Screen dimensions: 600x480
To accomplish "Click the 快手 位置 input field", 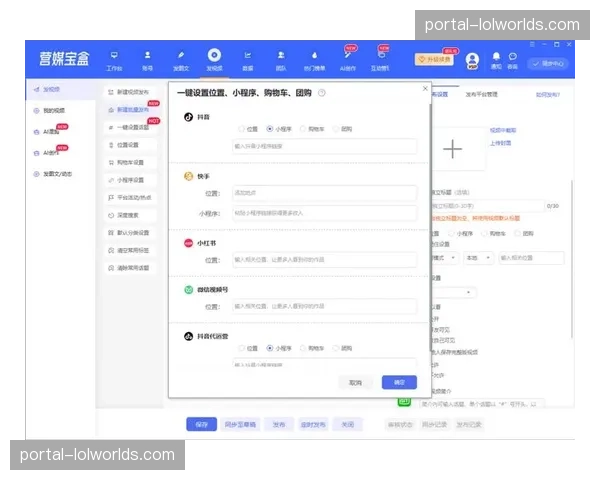I will (x=324, y=193).
